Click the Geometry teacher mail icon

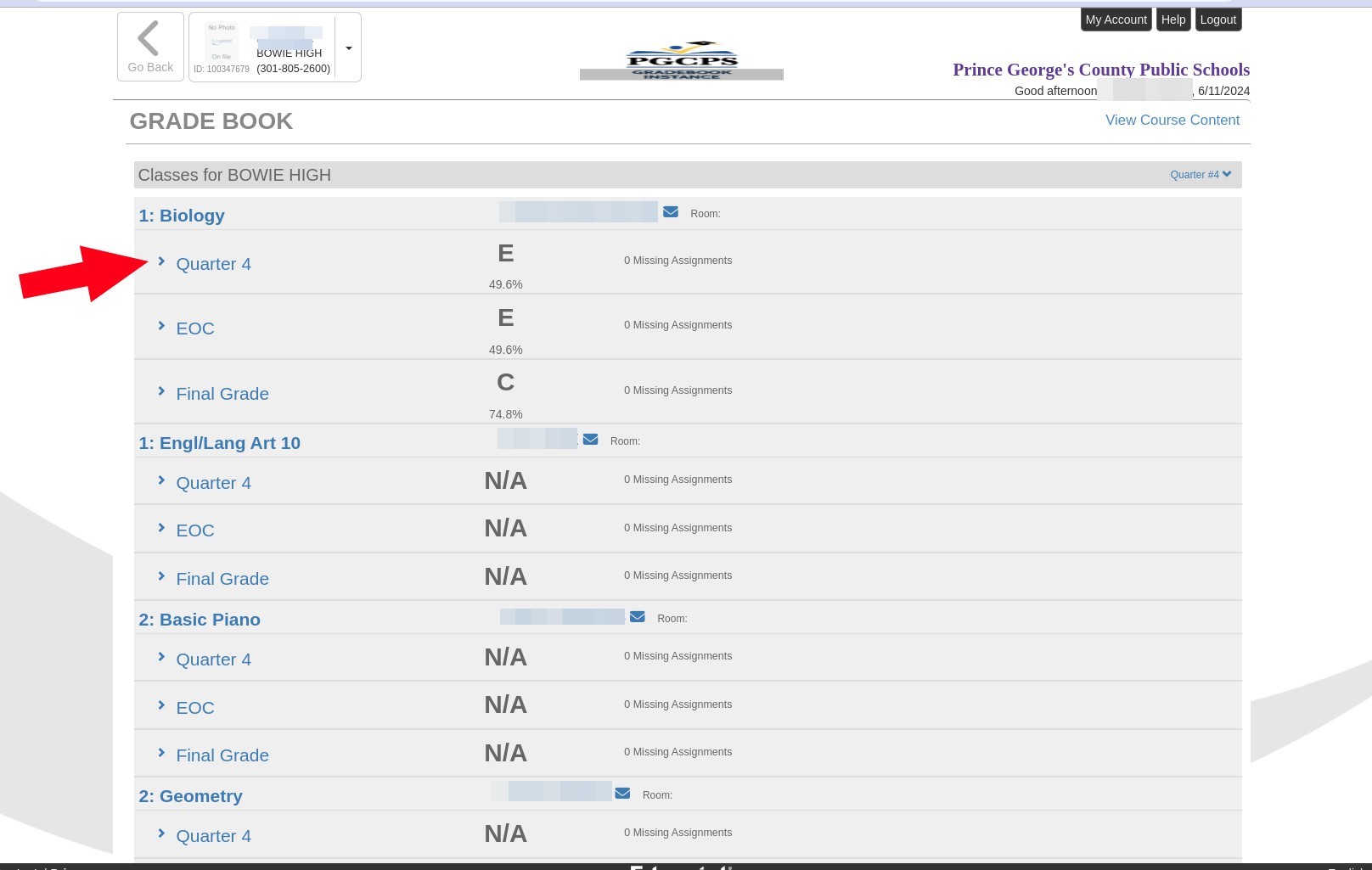pos(622,794)
